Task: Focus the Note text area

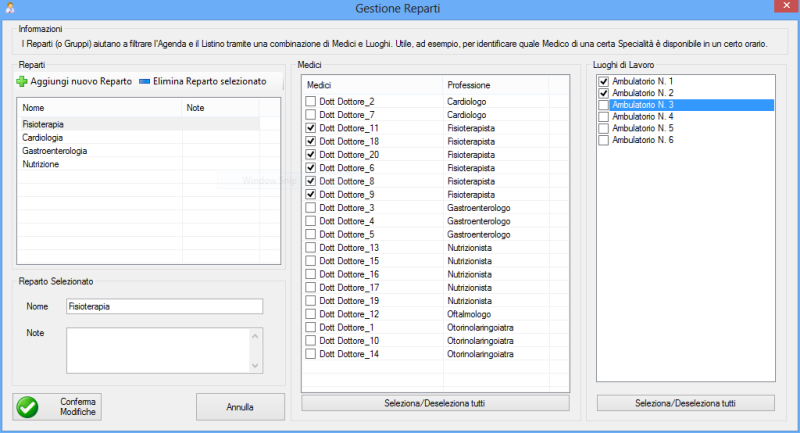Action: pyautogui.click(x=158, y=350)
